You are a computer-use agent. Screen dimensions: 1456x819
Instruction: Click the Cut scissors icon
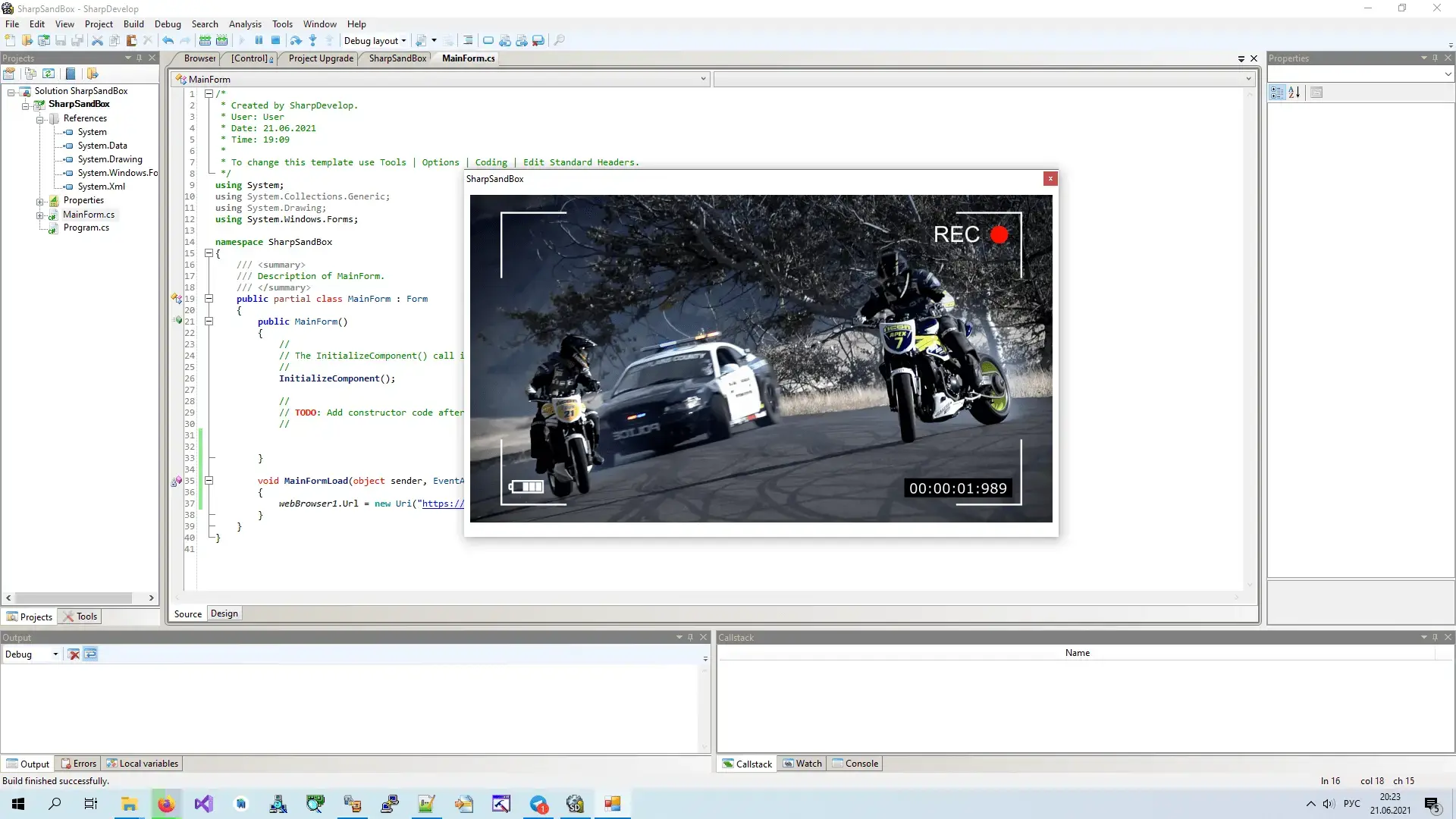97,40
